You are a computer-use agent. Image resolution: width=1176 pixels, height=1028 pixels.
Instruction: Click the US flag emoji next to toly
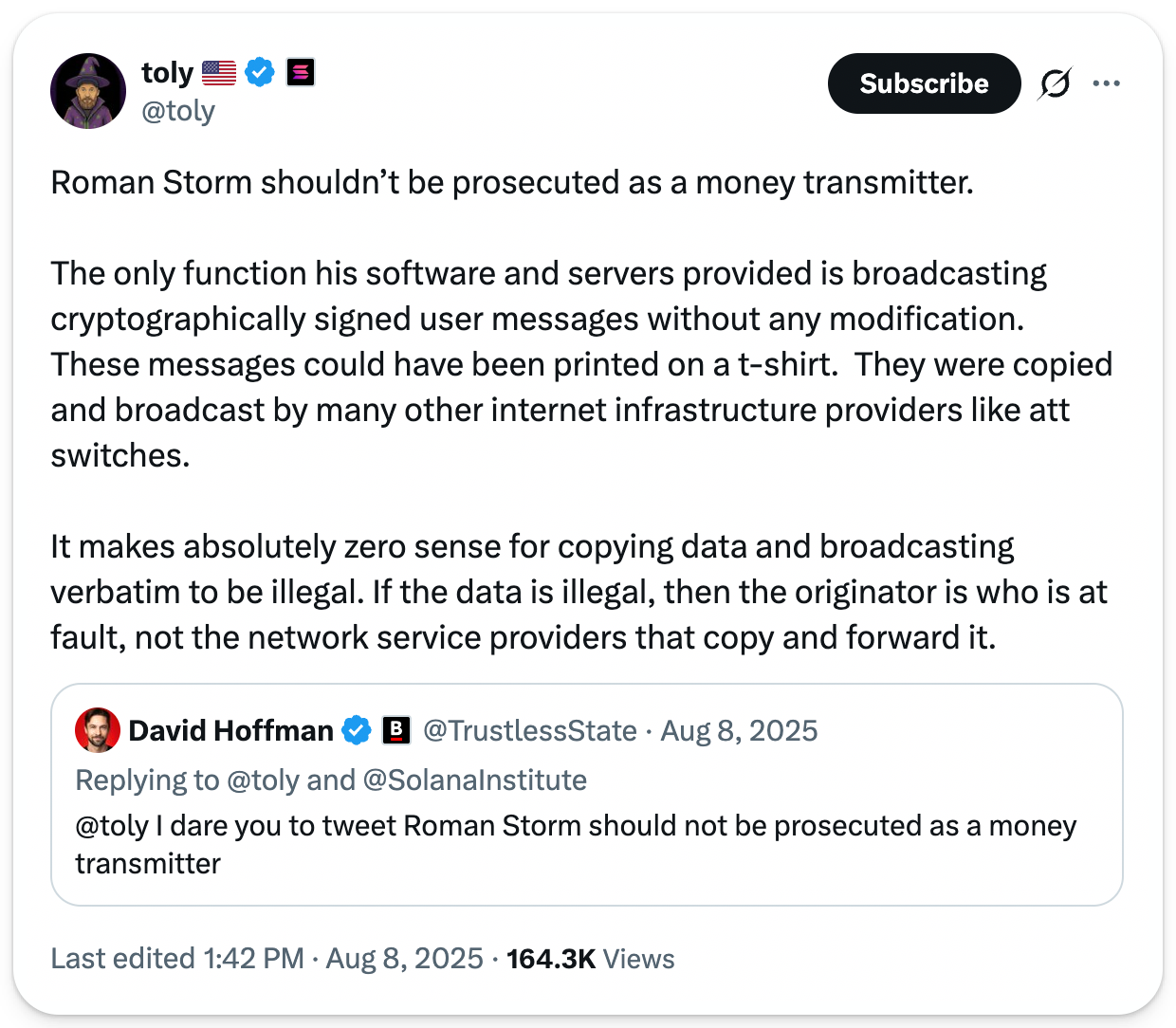(219, 72)
